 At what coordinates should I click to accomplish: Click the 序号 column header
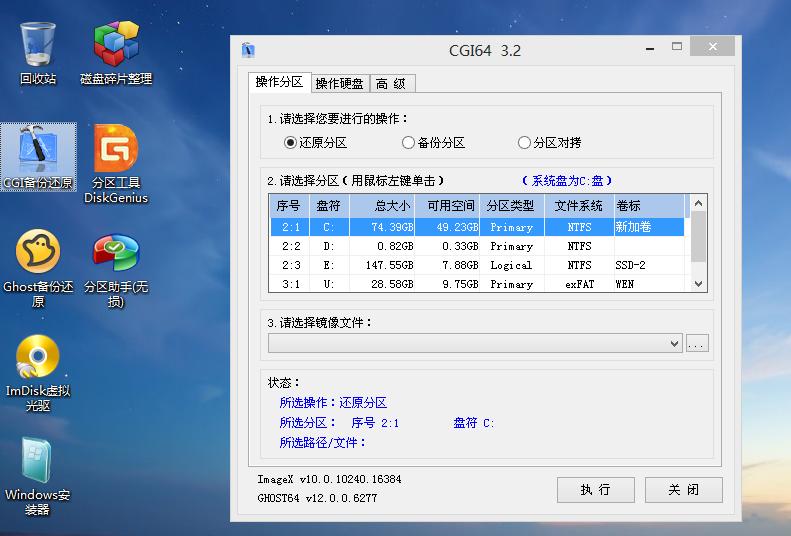pyautogui.click(x=289, y=206)
